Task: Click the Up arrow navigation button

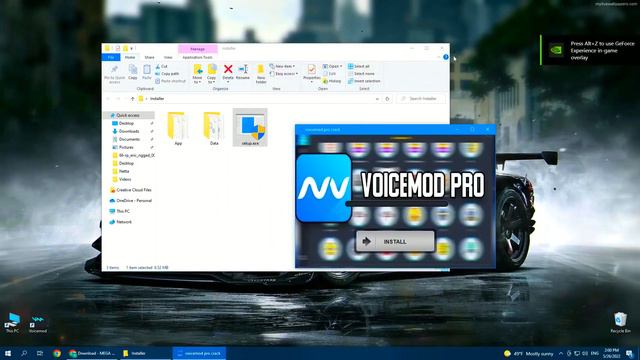Action: point(132,99)
